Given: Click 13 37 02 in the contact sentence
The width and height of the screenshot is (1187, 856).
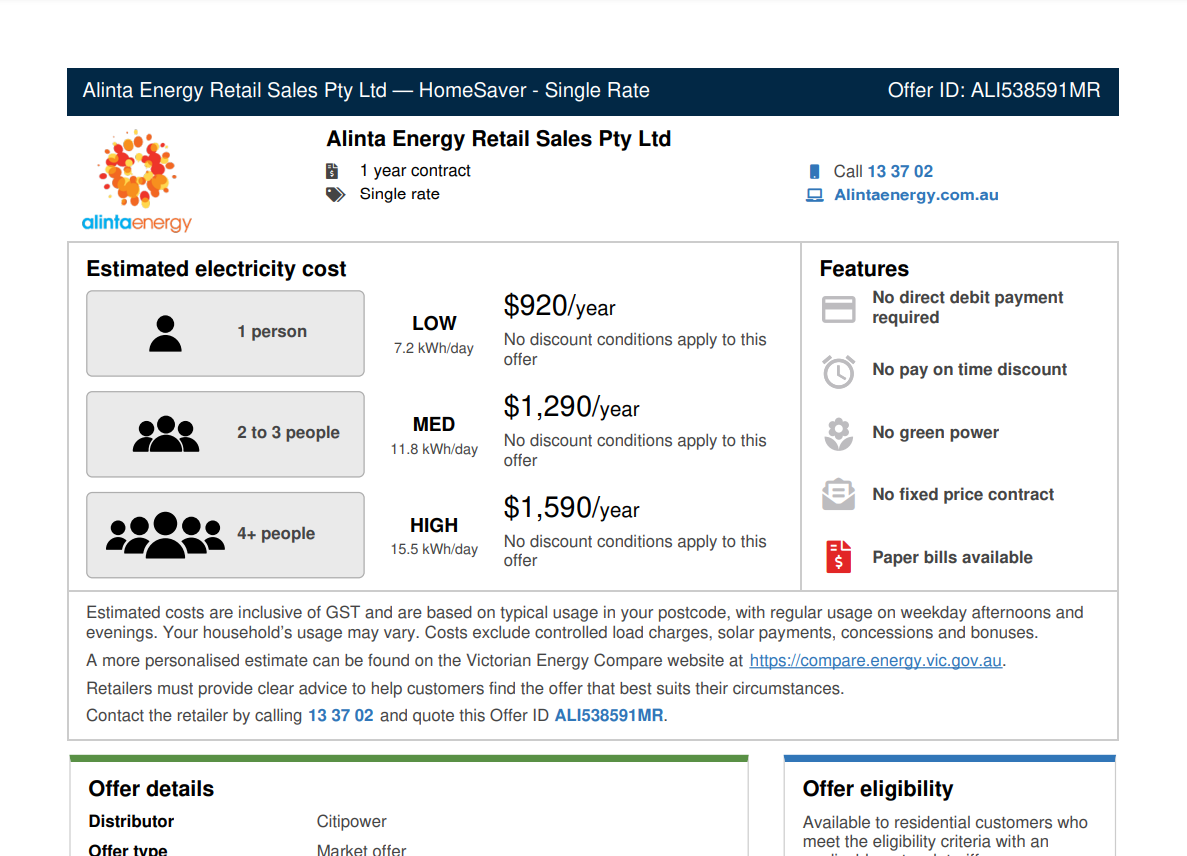Looking at the screenshot, I should 341,716.
